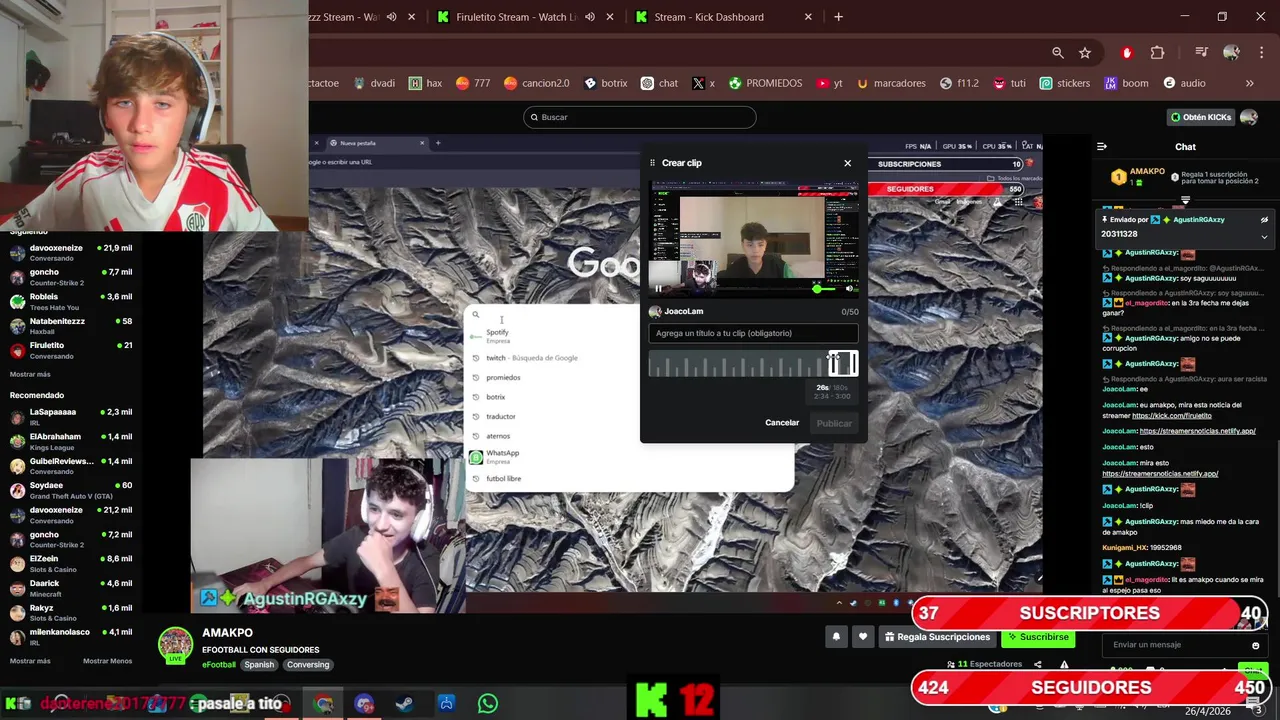This screenshot has height=720, width=1280.
Task: Close the Crear clip dialog
Action: tap(847, 163)
